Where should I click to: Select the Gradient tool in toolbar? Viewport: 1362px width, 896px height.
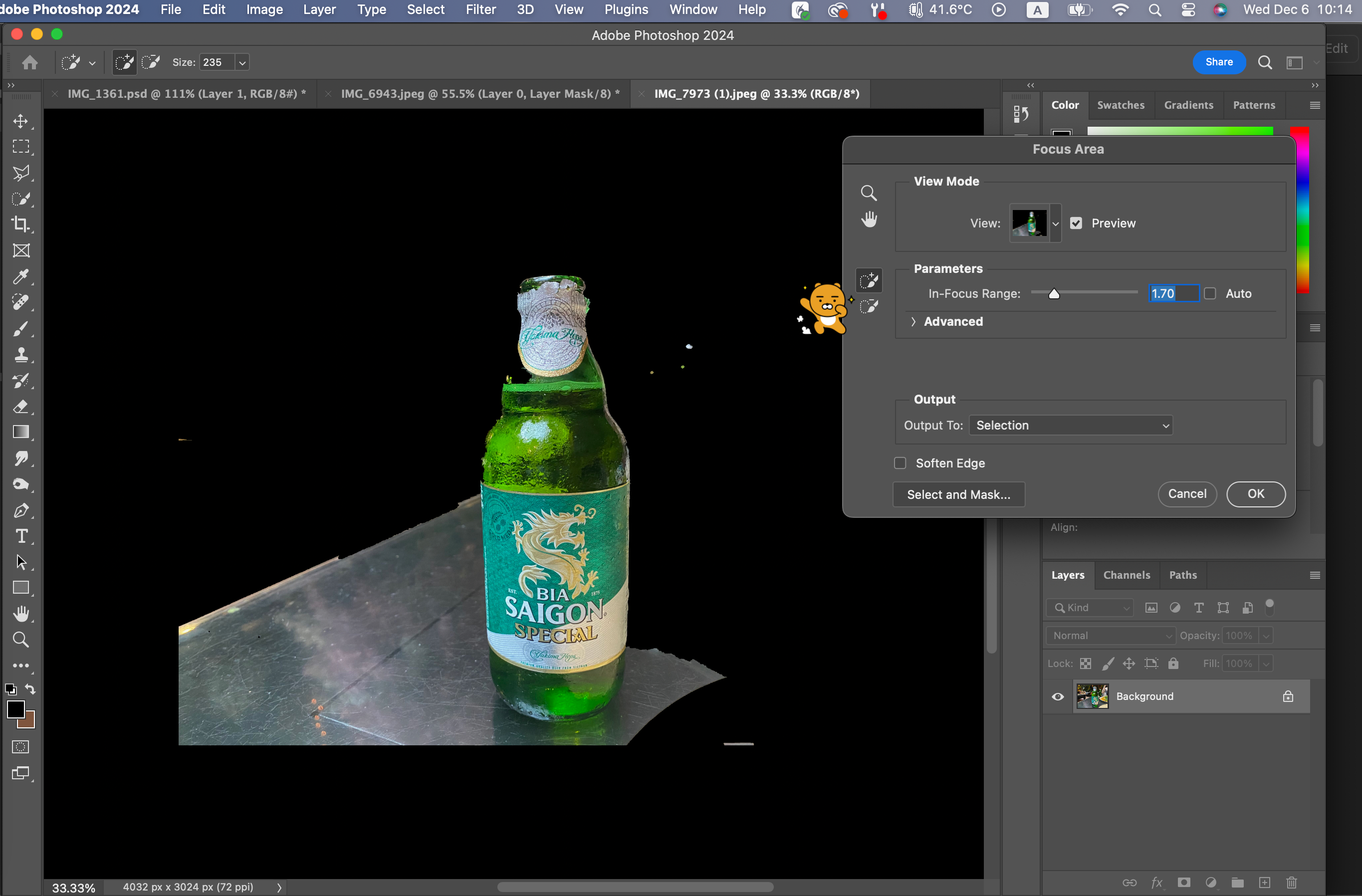point(21,432)
